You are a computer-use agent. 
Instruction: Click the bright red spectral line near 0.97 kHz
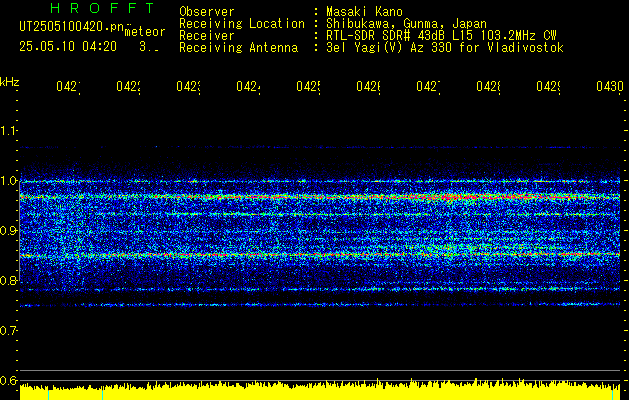click(x=320, y=197)
